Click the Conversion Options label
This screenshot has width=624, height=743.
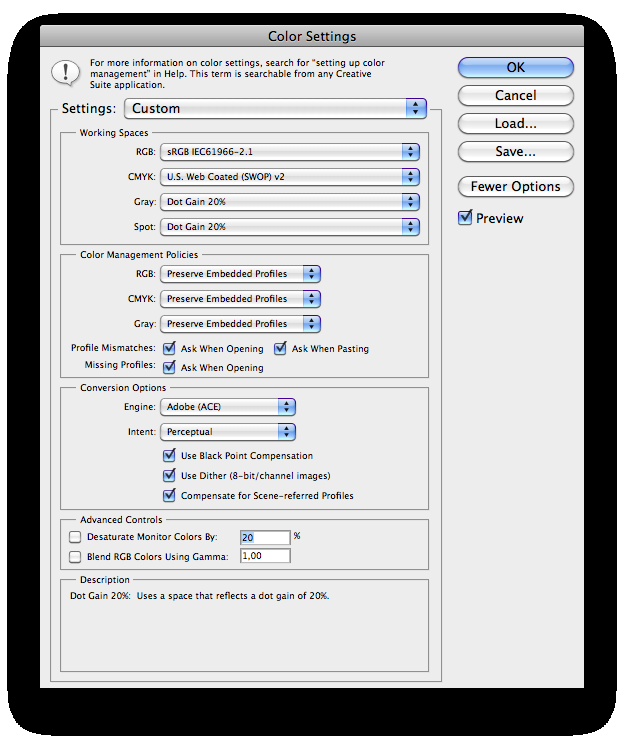pos(123,388)
